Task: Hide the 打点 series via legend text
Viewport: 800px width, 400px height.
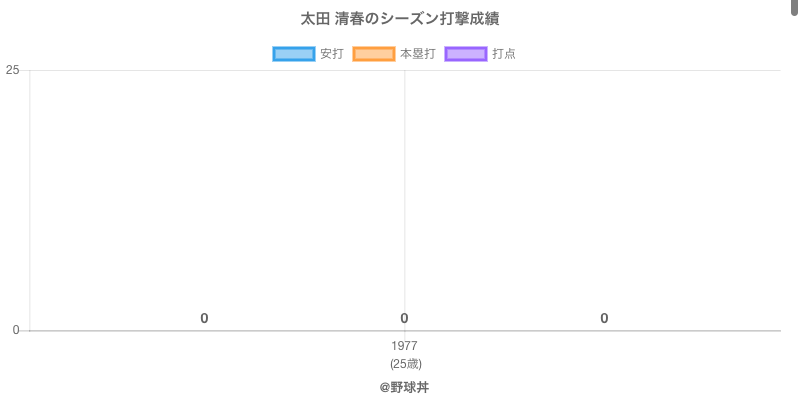Action: click(504, 54)
